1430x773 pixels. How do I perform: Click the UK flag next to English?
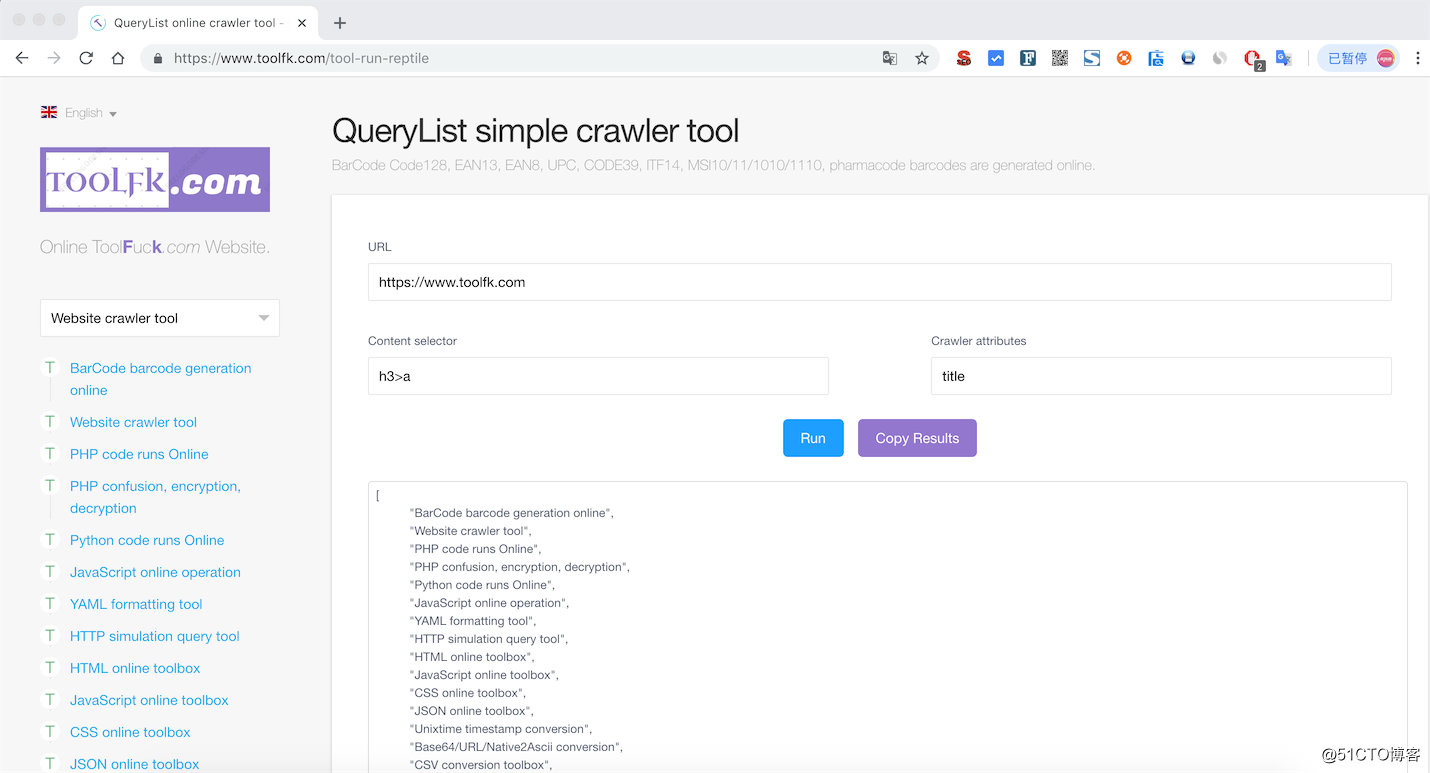(x=49, y=112)
